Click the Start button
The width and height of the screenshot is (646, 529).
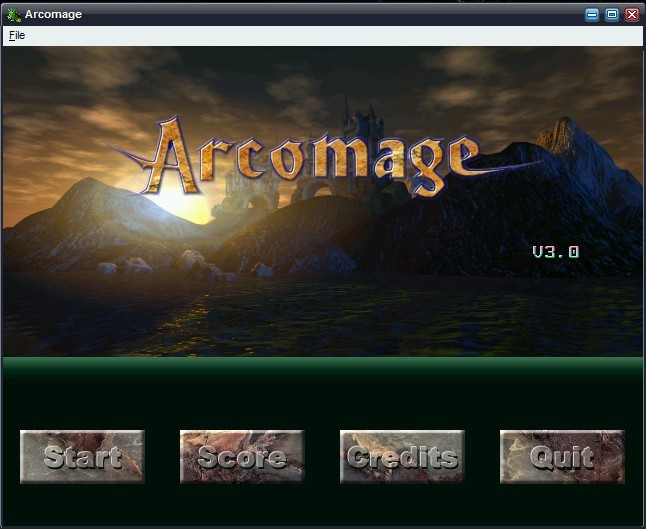[82, 456]
